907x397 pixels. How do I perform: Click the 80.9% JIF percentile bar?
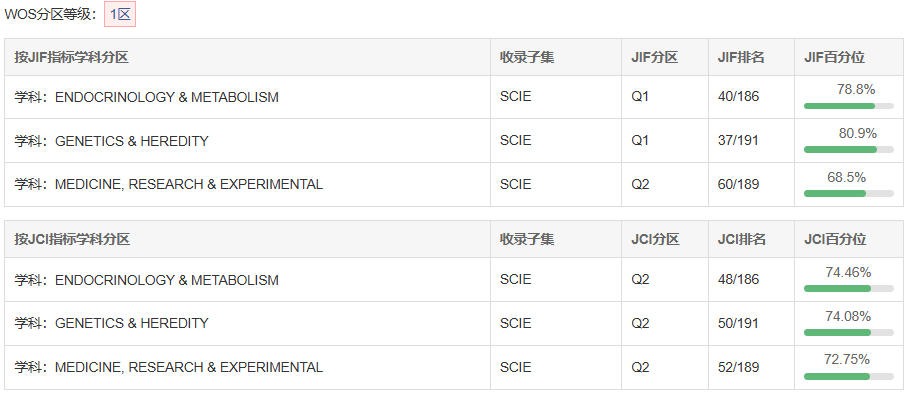(849, 150)
